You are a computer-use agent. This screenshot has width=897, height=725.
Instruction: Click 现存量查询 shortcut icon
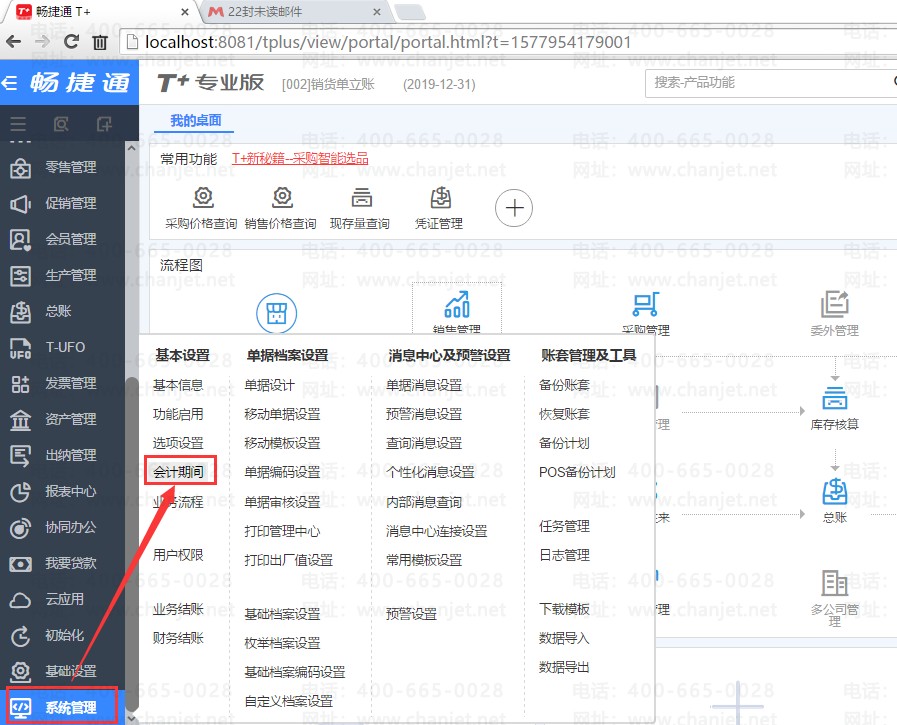point(361,197)
